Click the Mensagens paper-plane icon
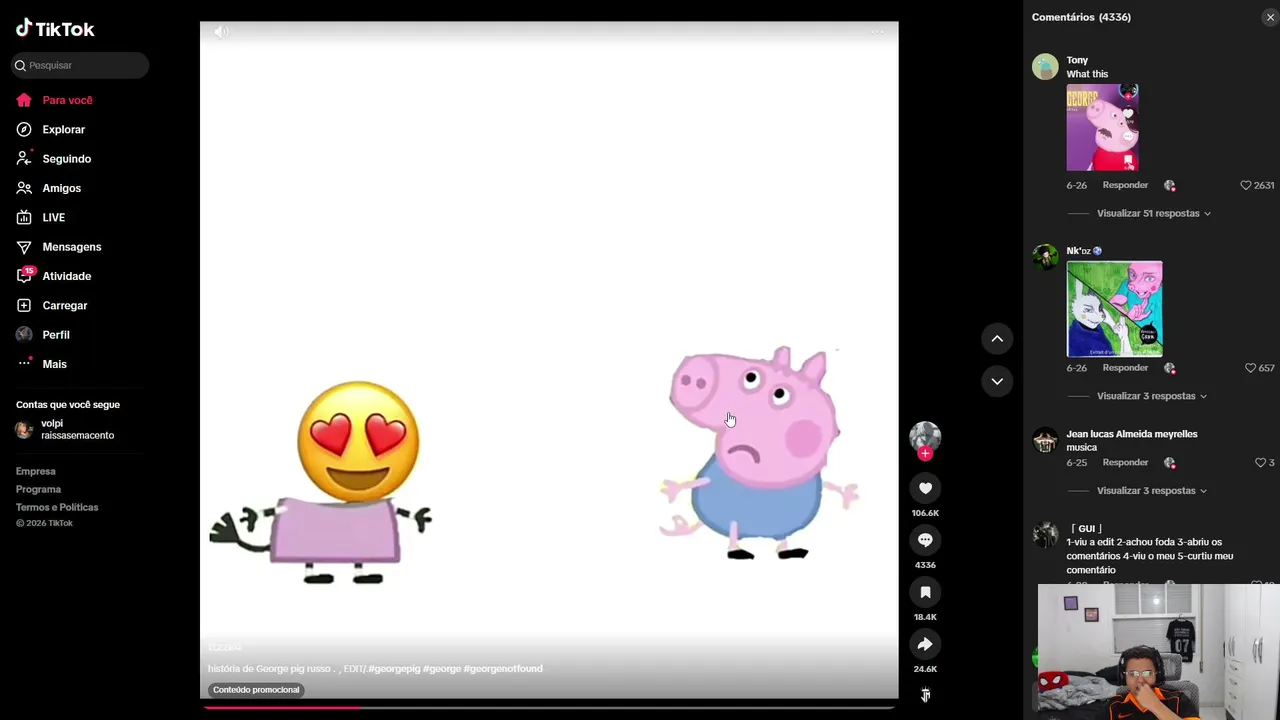Image resolution: width=1280 pixels, height=720 pixels. [24, 247]
